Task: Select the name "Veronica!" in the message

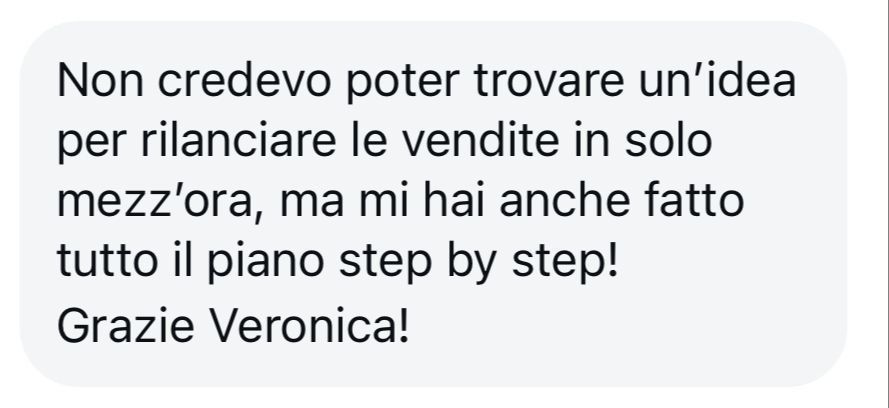Action: click(x=308, y=326)
